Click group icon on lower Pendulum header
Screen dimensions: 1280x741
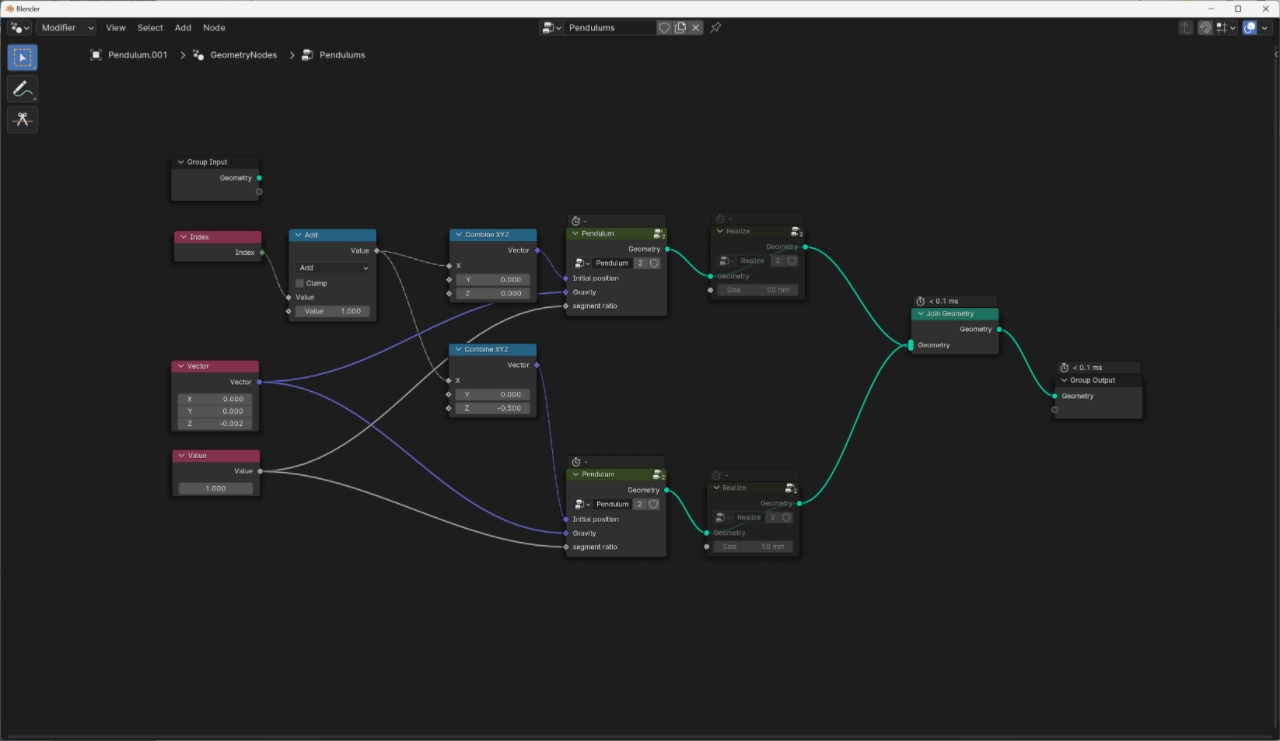click(659, 475)
